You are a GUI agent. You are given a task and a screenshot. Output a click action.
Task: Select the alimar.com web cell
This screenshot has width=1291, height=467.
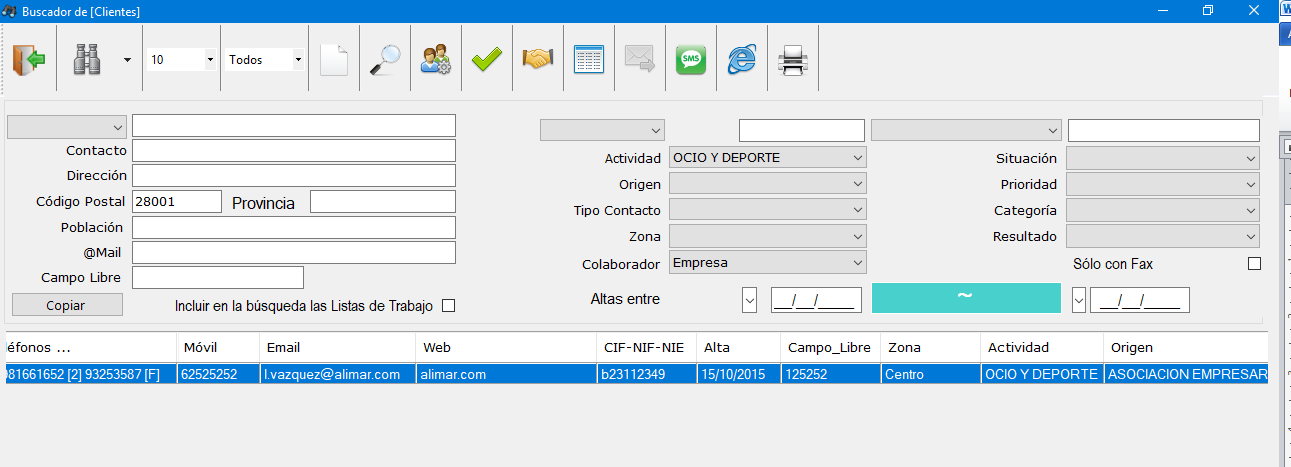pyautogui.click(x=505, y=374)
